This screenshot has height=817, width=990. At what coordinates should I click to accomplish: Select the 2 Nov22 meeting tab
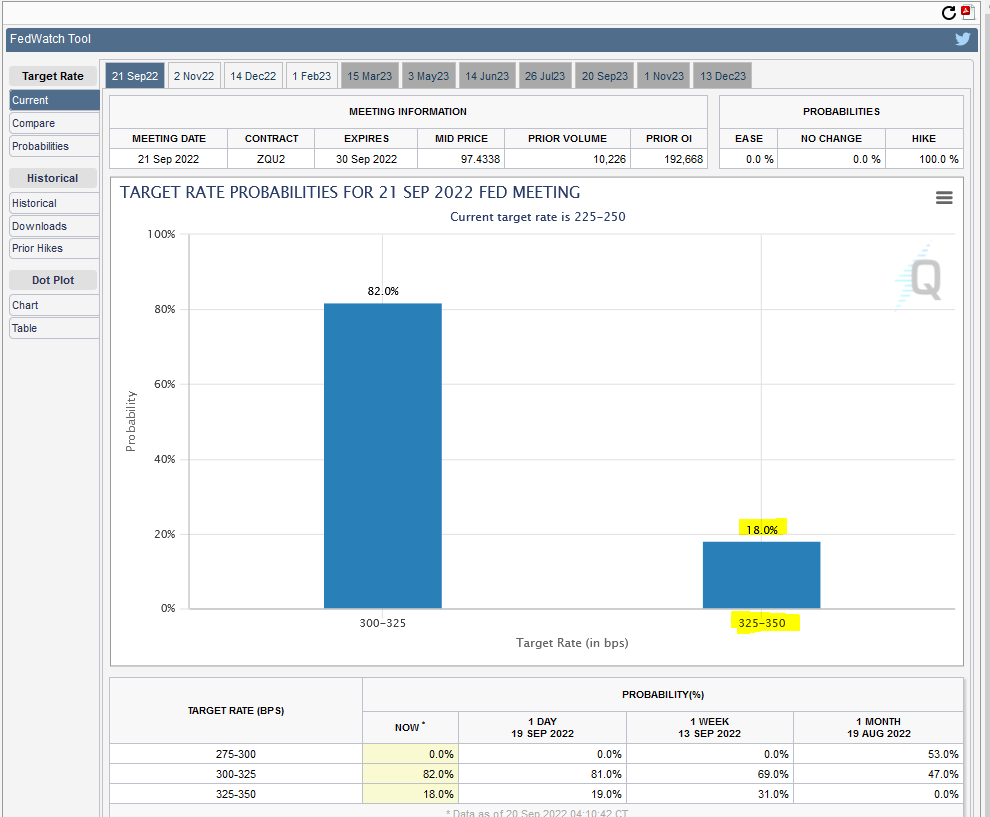click(194, 76)
